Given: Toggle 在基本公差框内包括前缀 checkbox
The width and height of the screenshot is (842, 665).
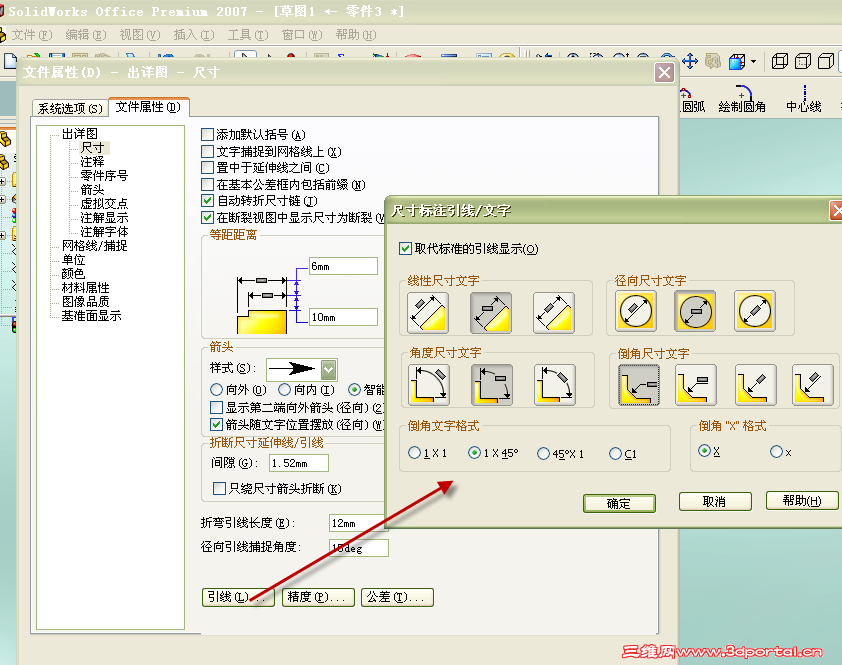Looking at the screenshot, I should (207, 185).
